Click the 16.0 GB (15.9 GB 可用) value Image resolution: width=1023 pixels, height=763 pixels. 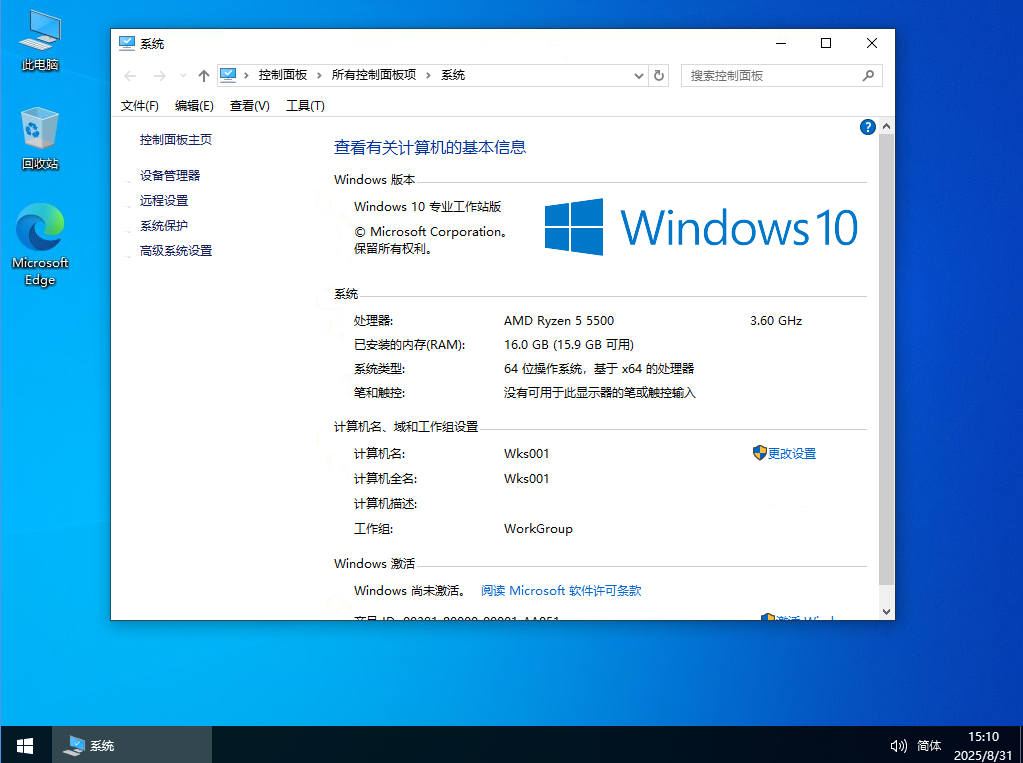569,345
